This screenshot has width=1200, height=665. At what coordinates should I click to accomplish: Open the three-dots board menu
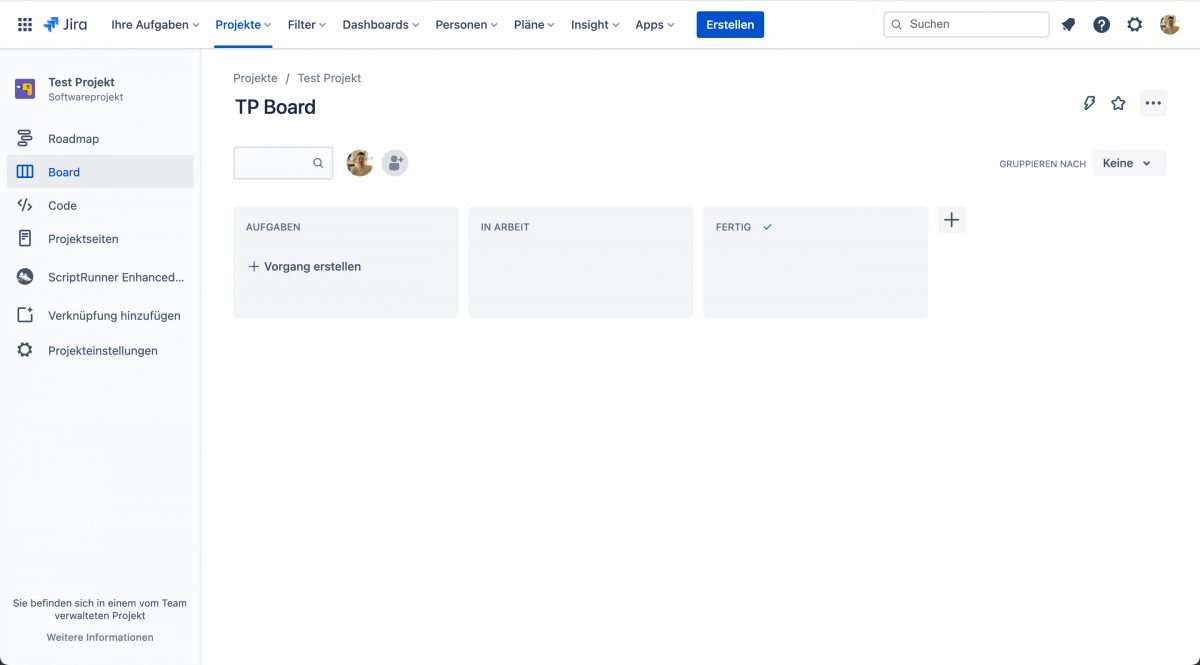coord(1153,103)
